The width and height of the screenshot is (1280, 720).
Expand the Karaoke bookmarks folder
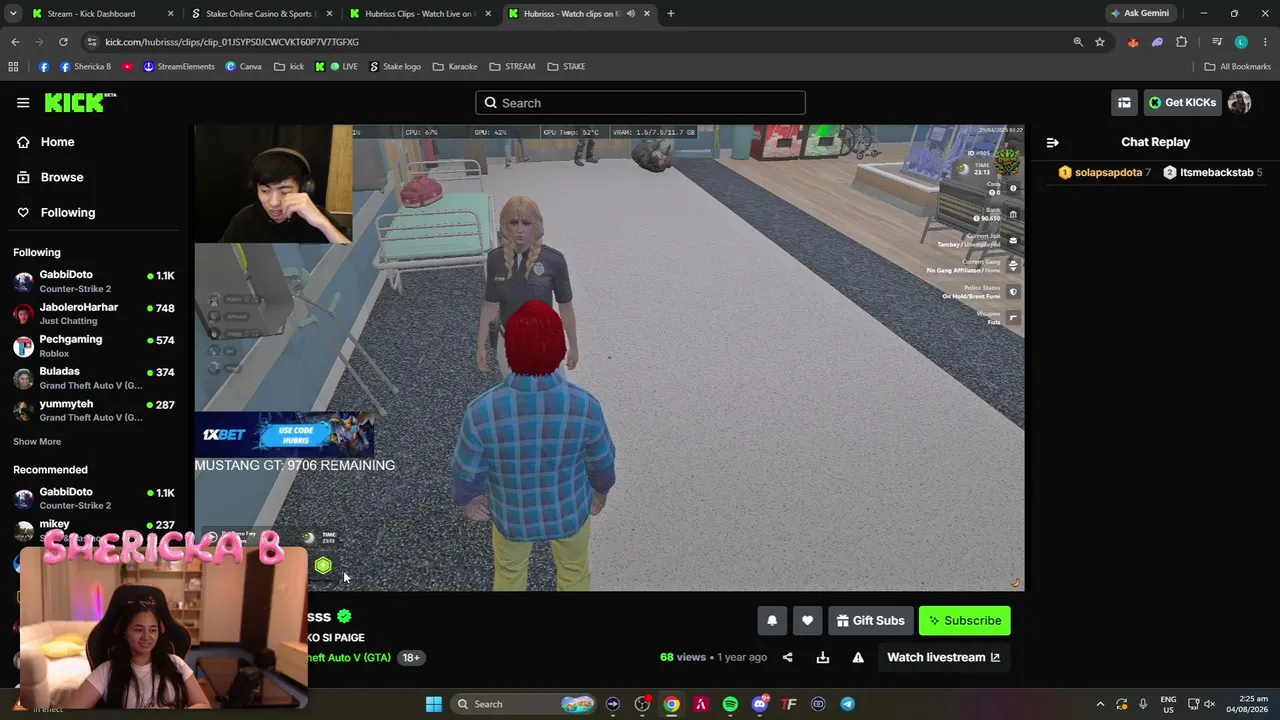[x=455, y=67]
